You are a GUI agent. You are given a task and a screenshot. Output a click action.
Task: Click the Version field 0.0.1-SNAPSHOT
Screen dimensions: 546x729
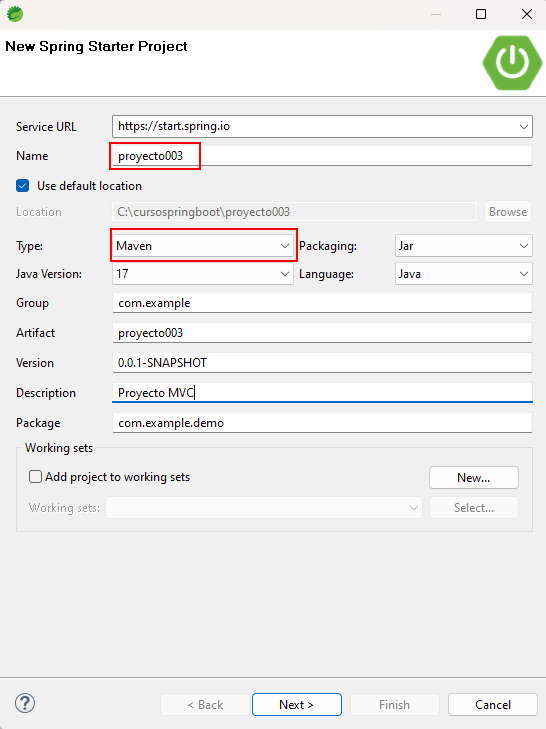pos(322,363)
